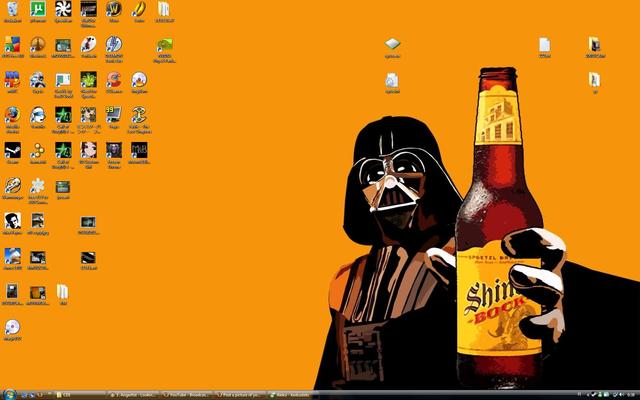Viewport: 640px width, 400px height.
Task: Open the white flat diamond-shaped desktop icon
Action: (392, 44)
